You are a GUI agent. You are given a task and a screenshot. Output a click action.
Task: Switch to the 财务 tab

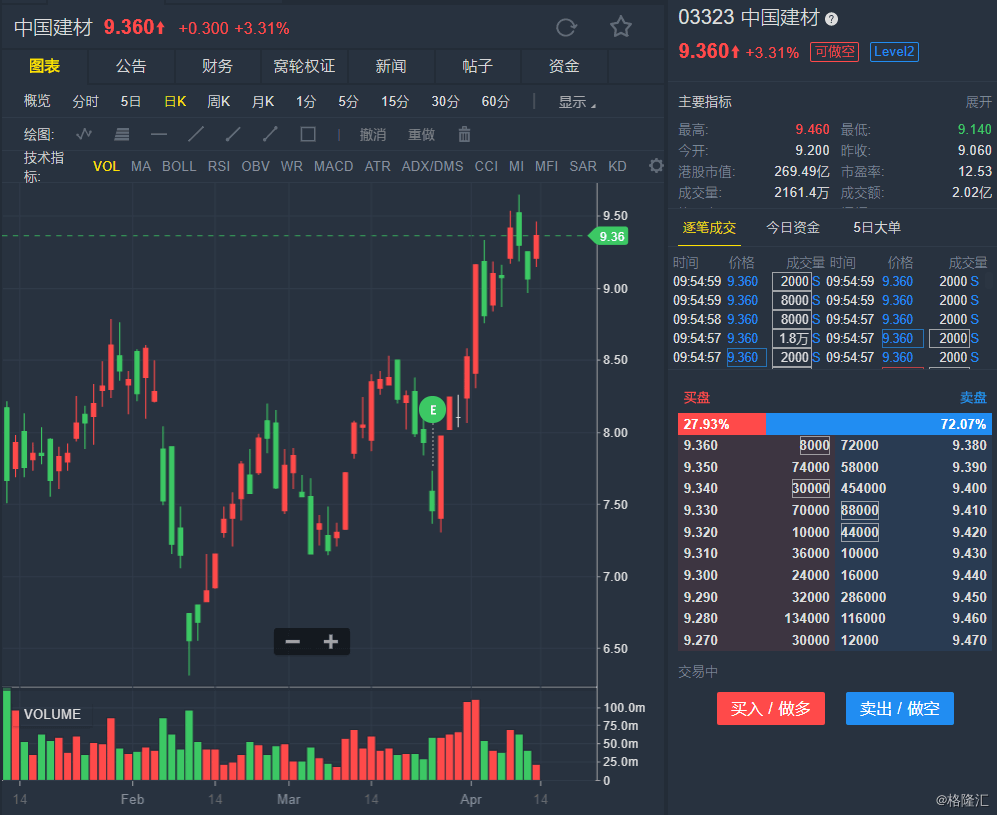pos(217,66)
